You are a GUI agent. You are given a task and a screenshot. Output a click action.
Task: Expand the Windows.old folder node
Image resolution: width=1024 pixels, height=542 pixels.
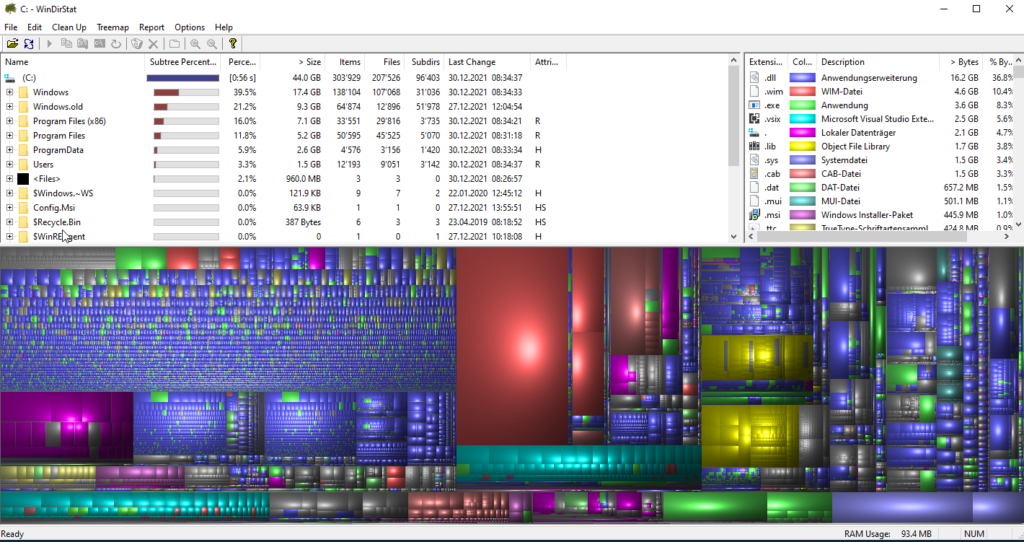pos(9,106)
